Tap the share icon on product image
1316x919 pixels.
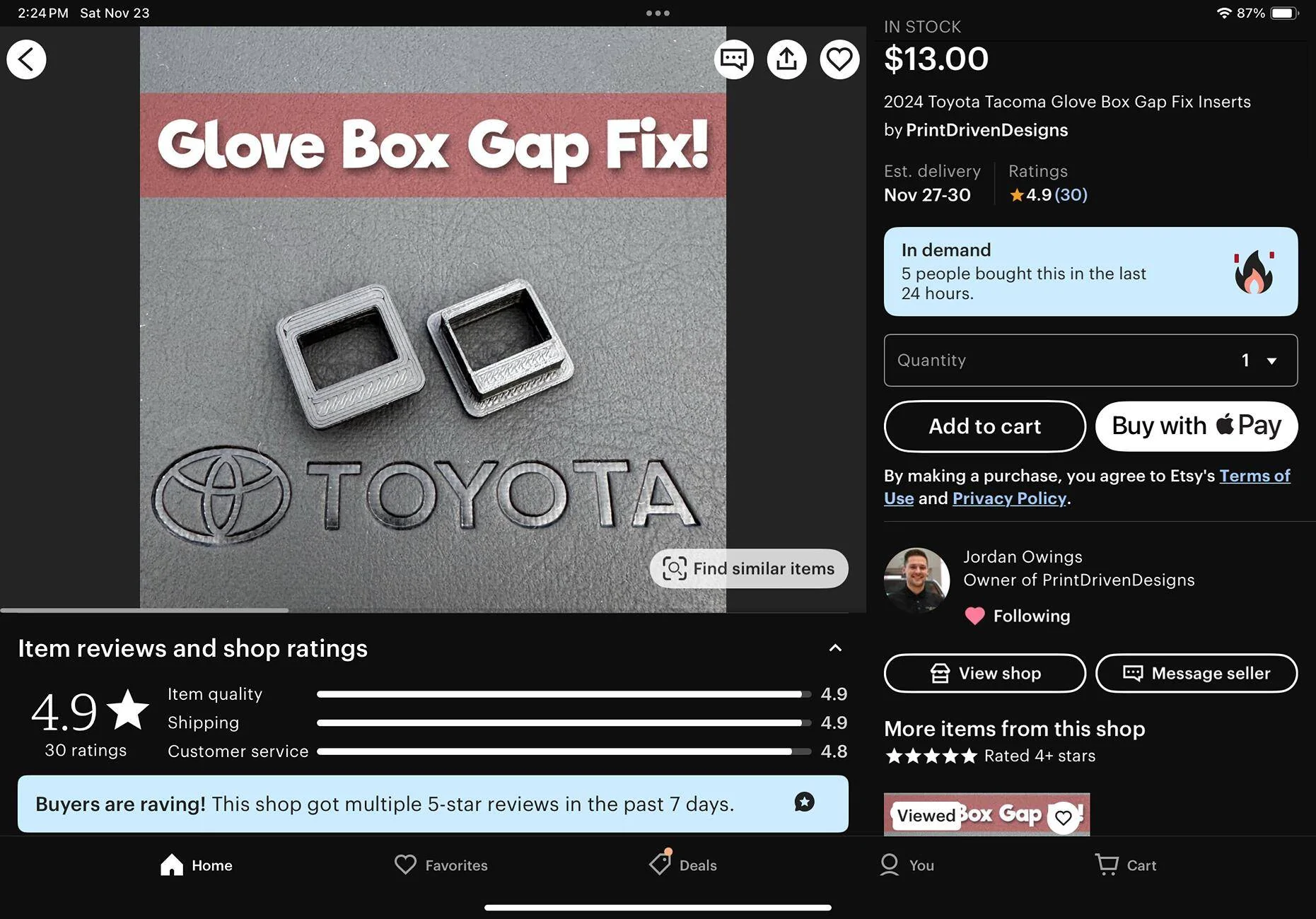tap(786, 59)
